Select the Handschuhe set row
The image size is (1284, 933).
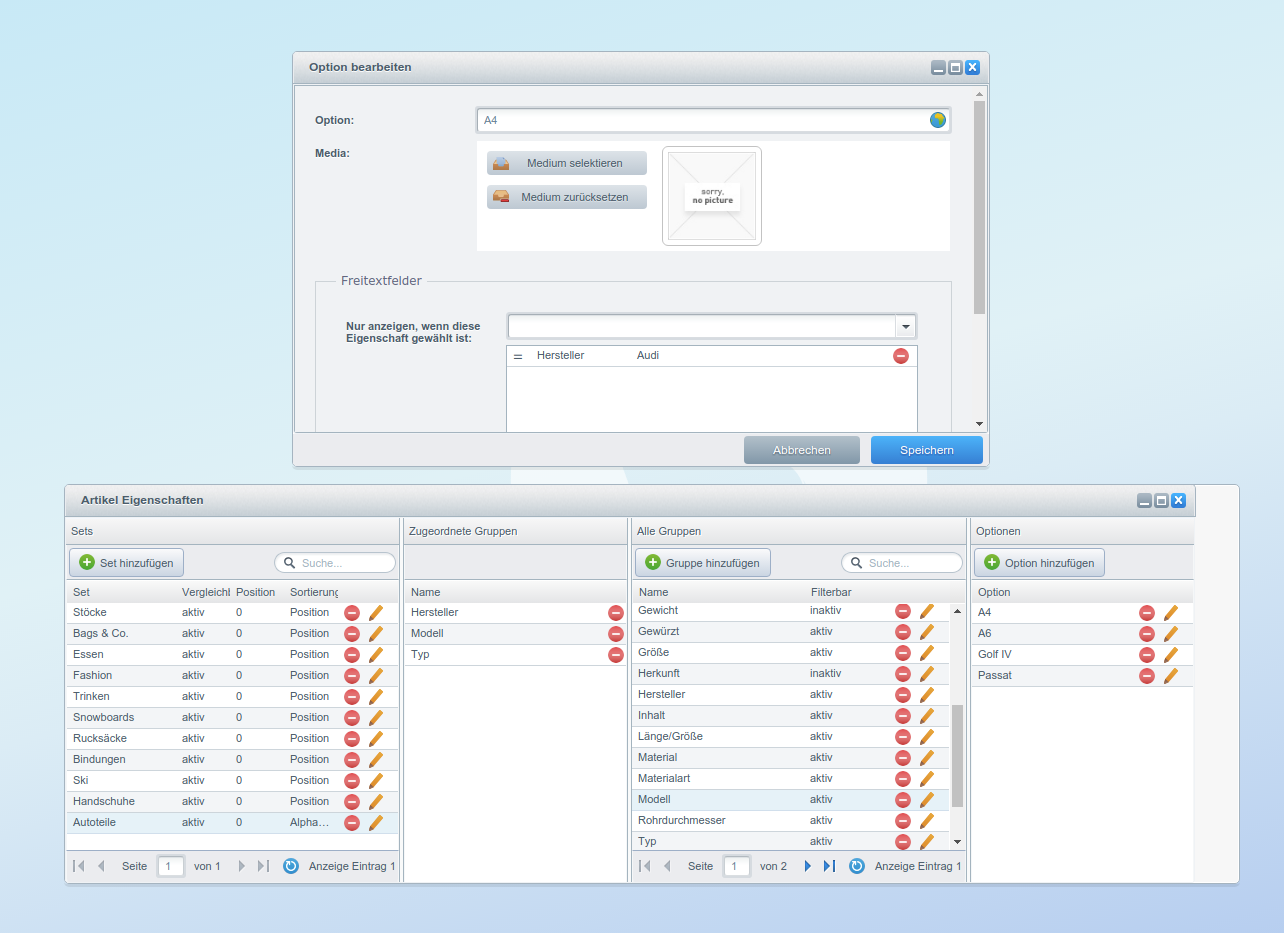point(232,801)
